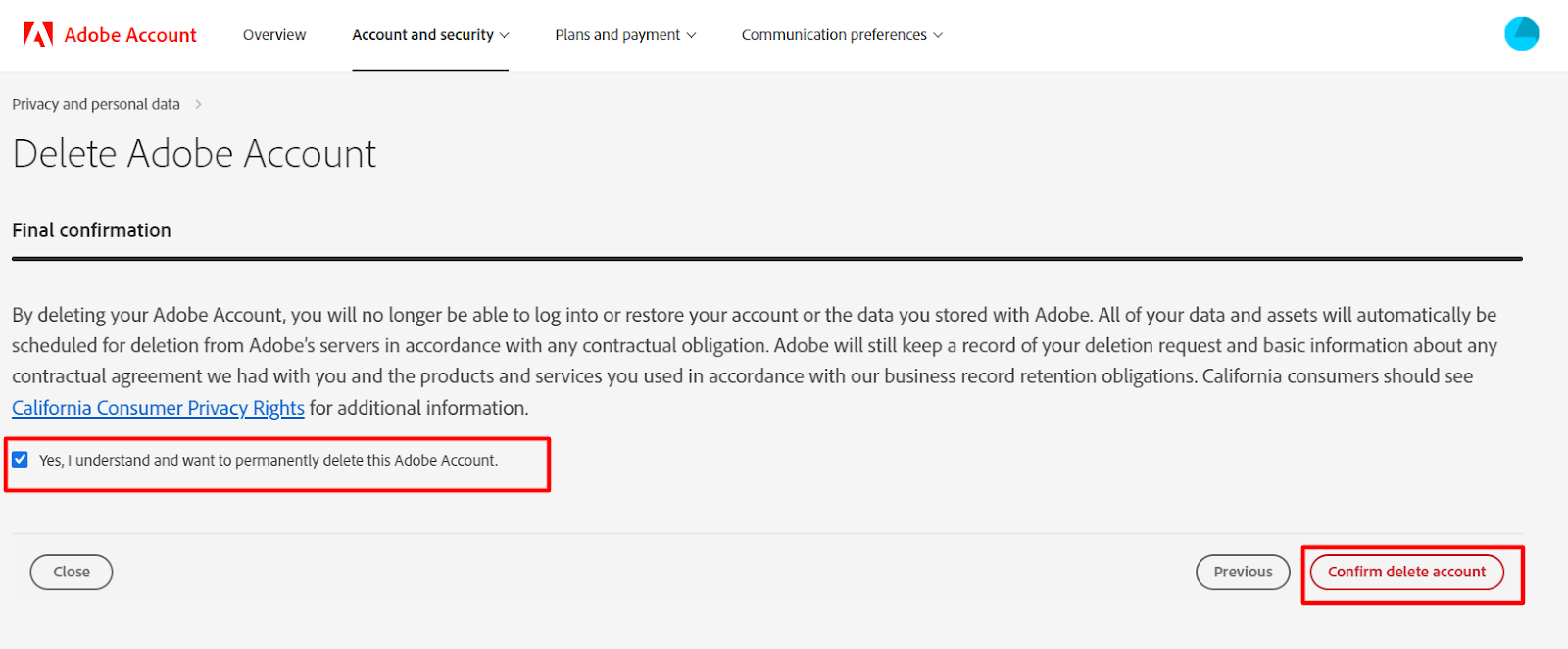Viewport: 1568px width, 649px height.
Task: Expand the Account and security chevron
Action: (x=505, y=35)
